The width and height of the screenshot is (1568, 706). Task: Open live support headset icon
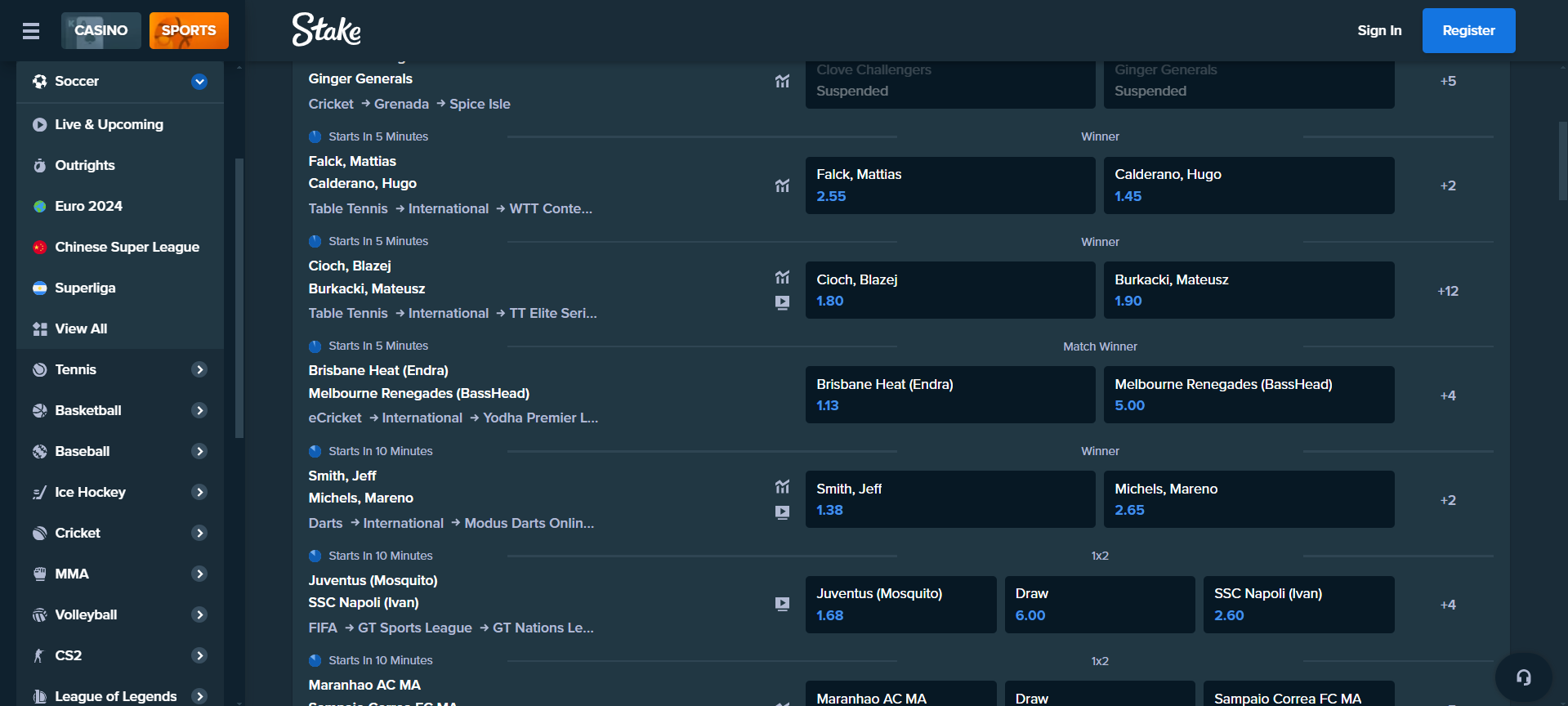point(1523,677)
